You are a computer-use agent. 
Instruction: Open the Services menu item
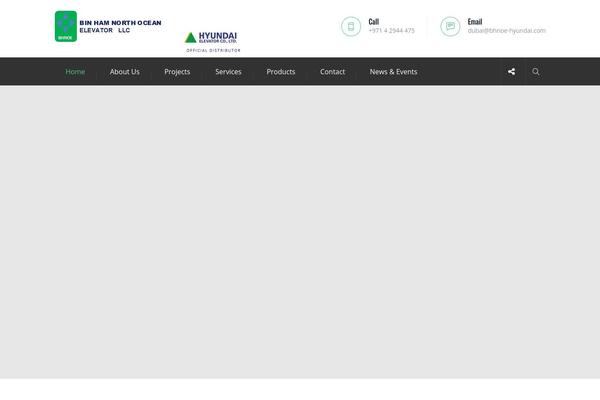pos(228,72)
